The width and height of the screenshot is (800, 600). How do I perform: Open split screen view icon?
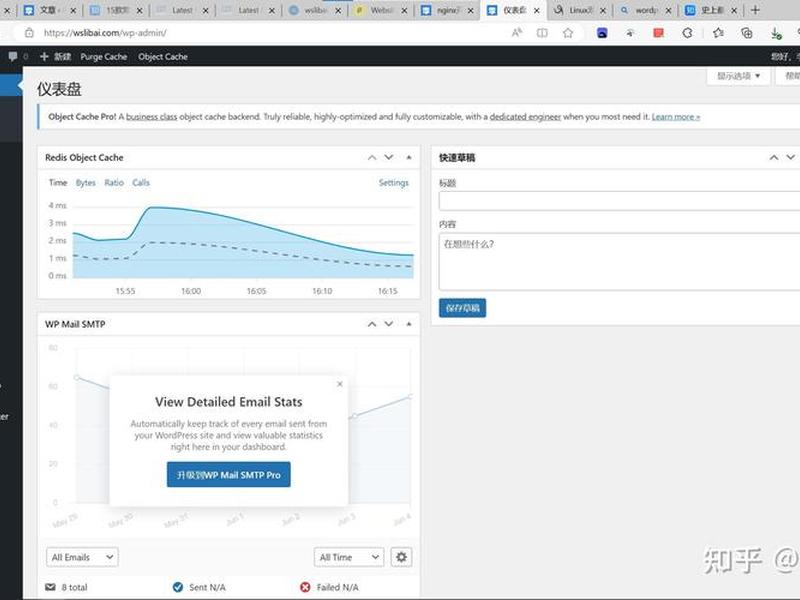pos(542,33)
